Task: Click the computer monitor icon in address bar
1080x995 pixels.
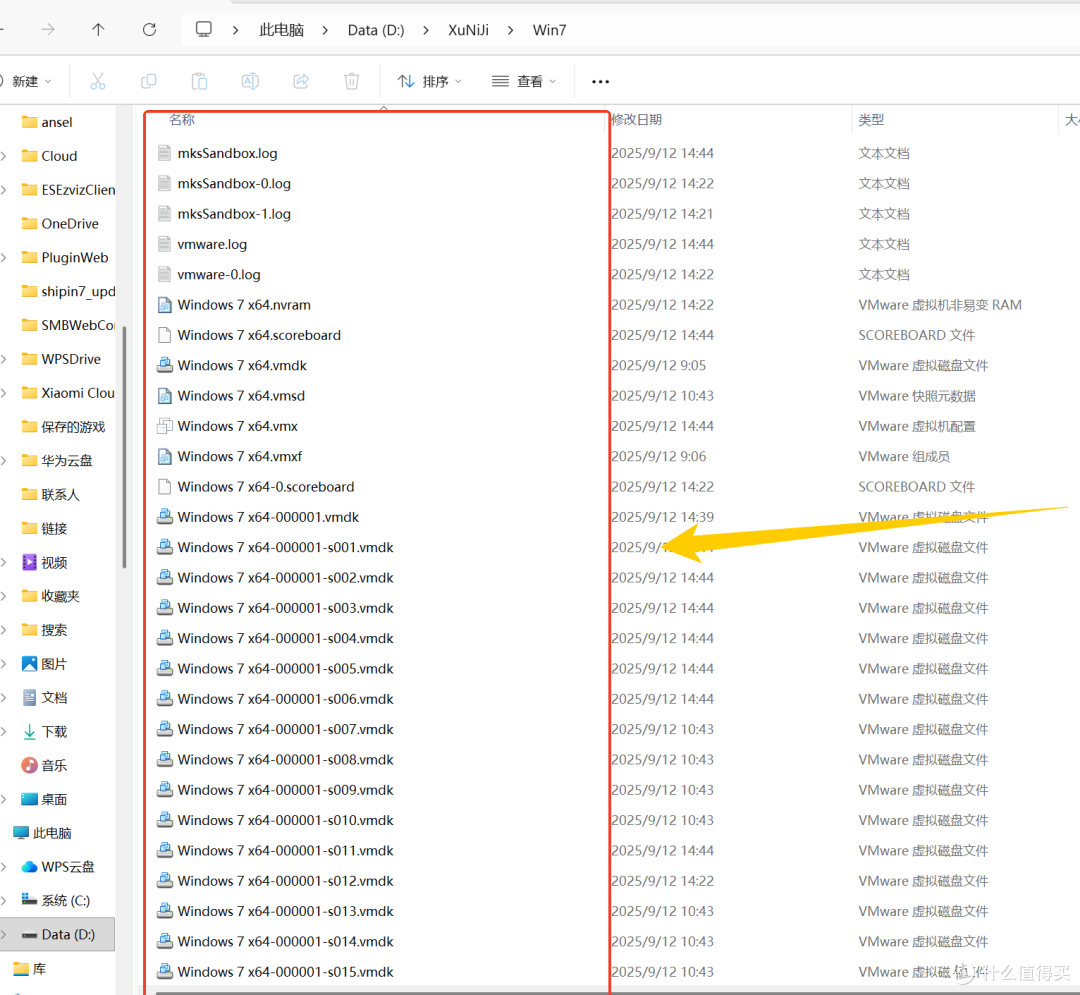Action: click(203, 30)
